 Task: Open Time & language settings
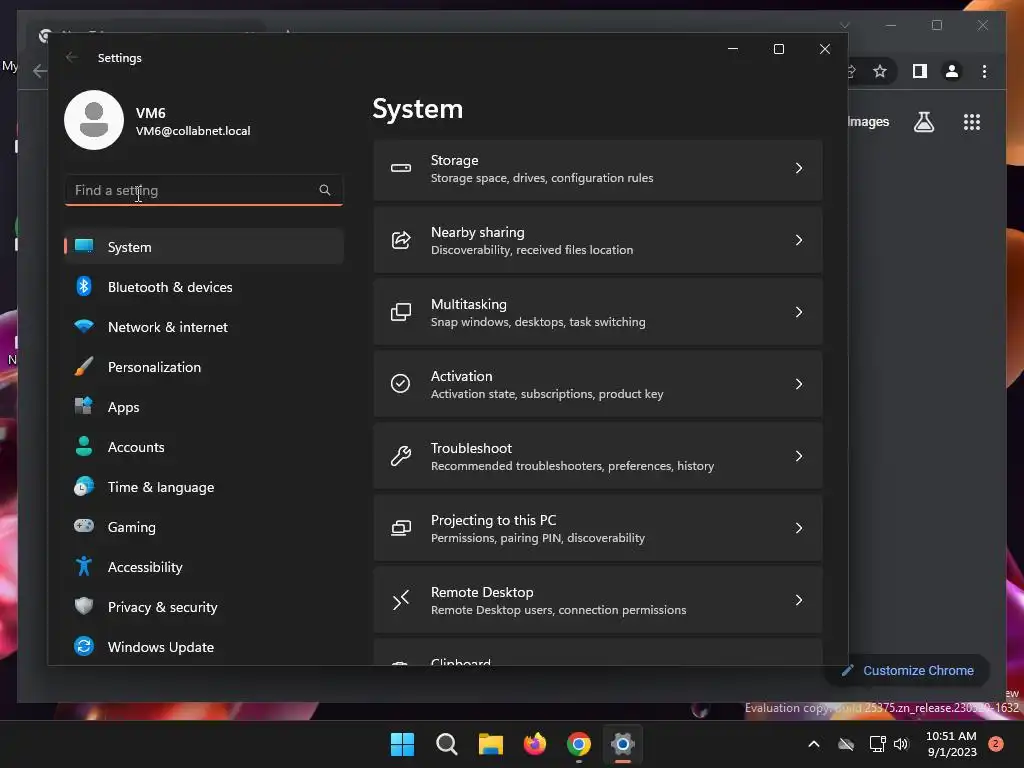click(x=204, y=487)
